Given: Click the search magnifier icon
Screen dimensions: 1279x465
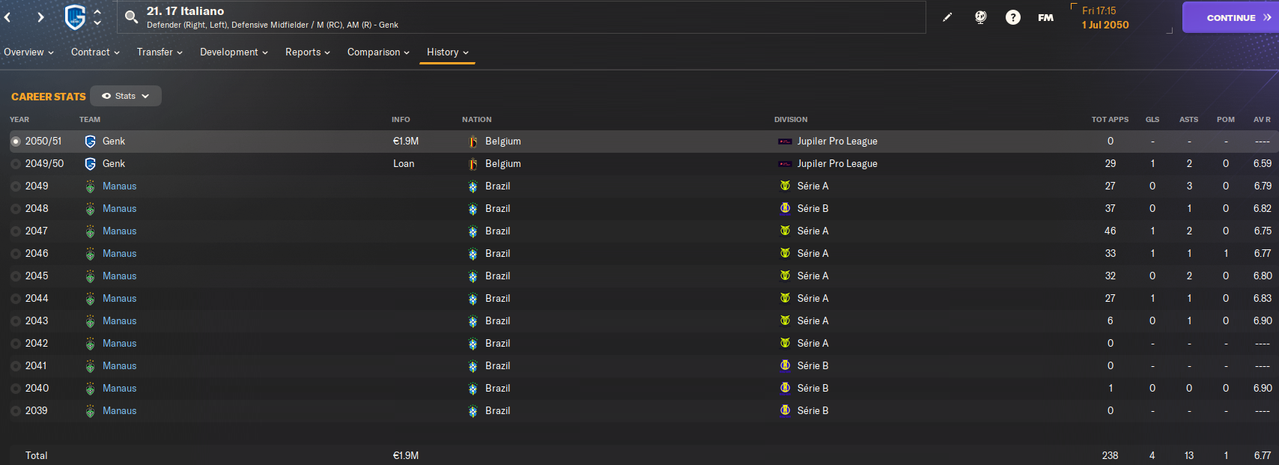Looking at the screenshot, I should coord(131,17).
